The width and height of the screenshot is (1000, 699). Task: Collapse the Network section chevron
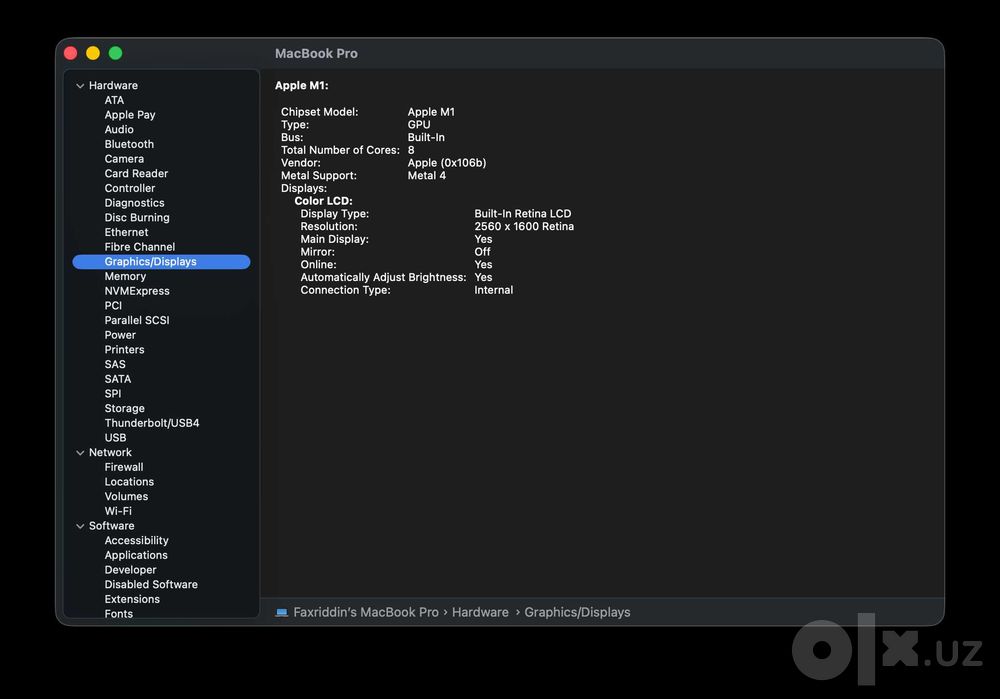tap(80, 453)
